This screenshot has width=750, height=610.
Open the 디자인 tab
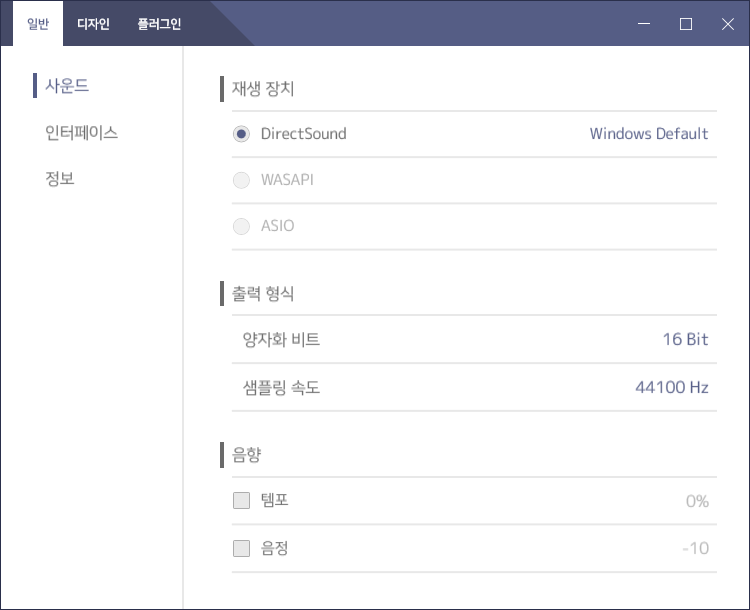coord(93,23)
